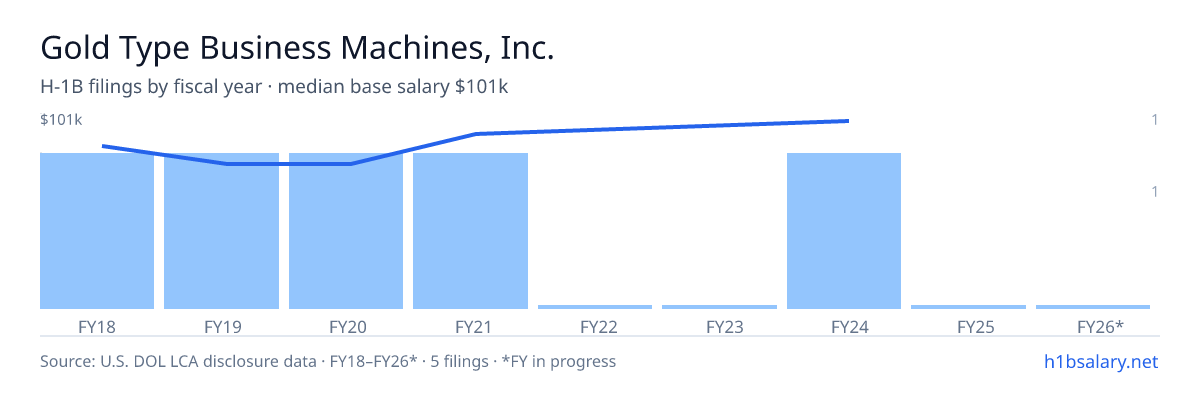Click the FY24 axis label
Viewport: 1200px width, 400px height.
click(844, 326)
